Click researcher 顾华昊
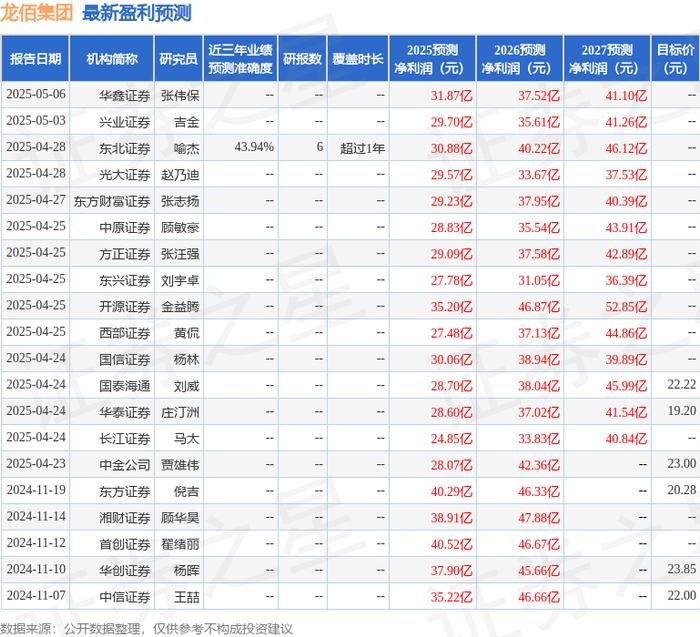700x637 pixels. 180,517
